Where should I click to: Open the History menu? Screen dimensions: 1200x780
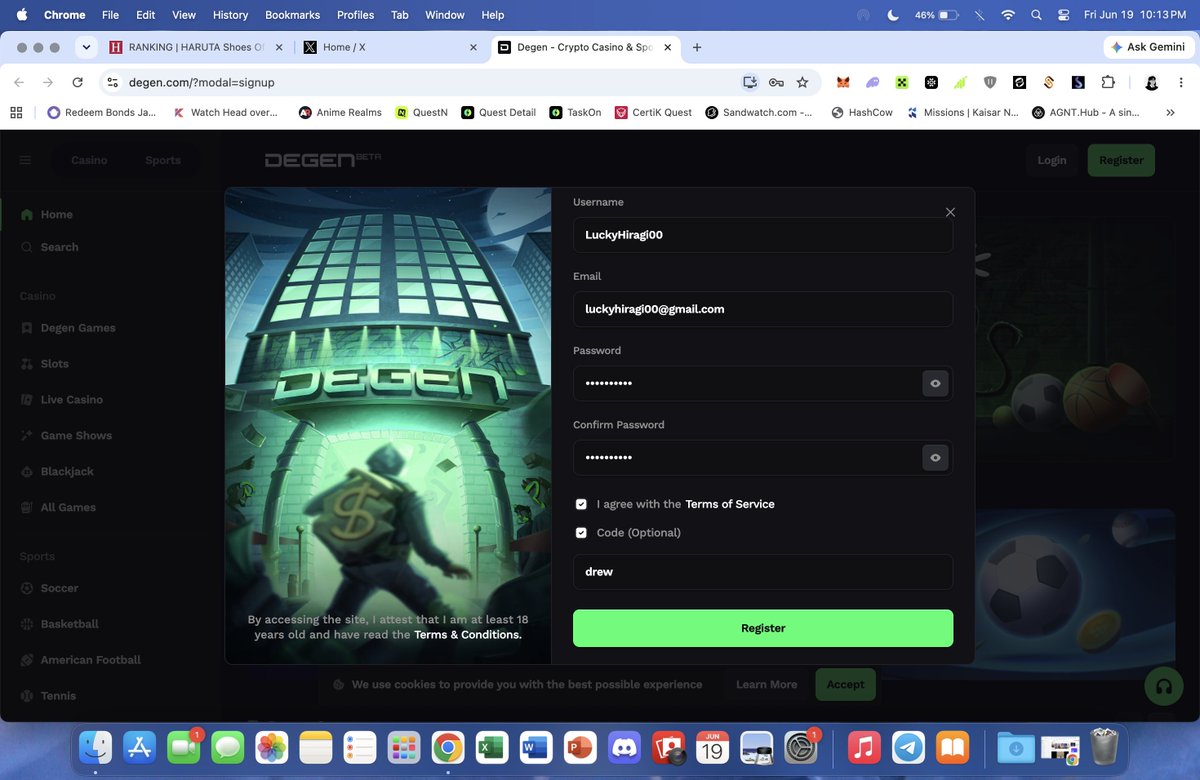[230, 15]
